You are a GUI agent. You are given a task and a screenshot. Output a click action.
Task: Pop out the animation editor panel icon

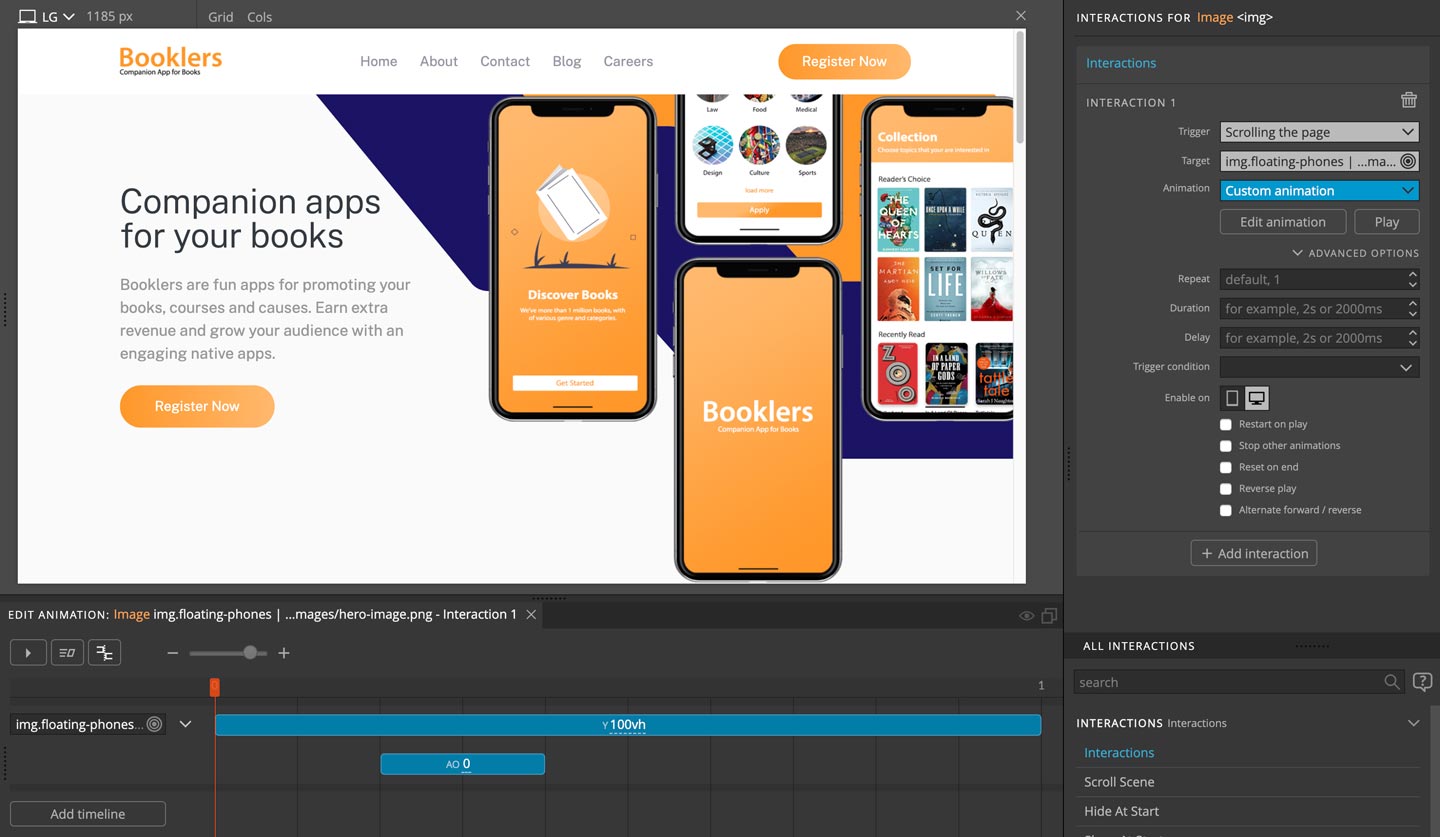coord(1049,616)
